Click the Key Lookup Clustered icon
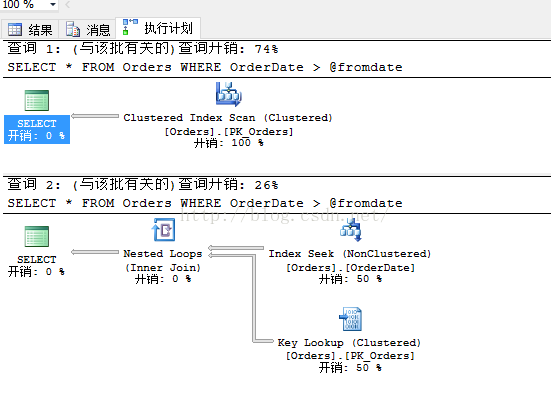 (351, 319)
